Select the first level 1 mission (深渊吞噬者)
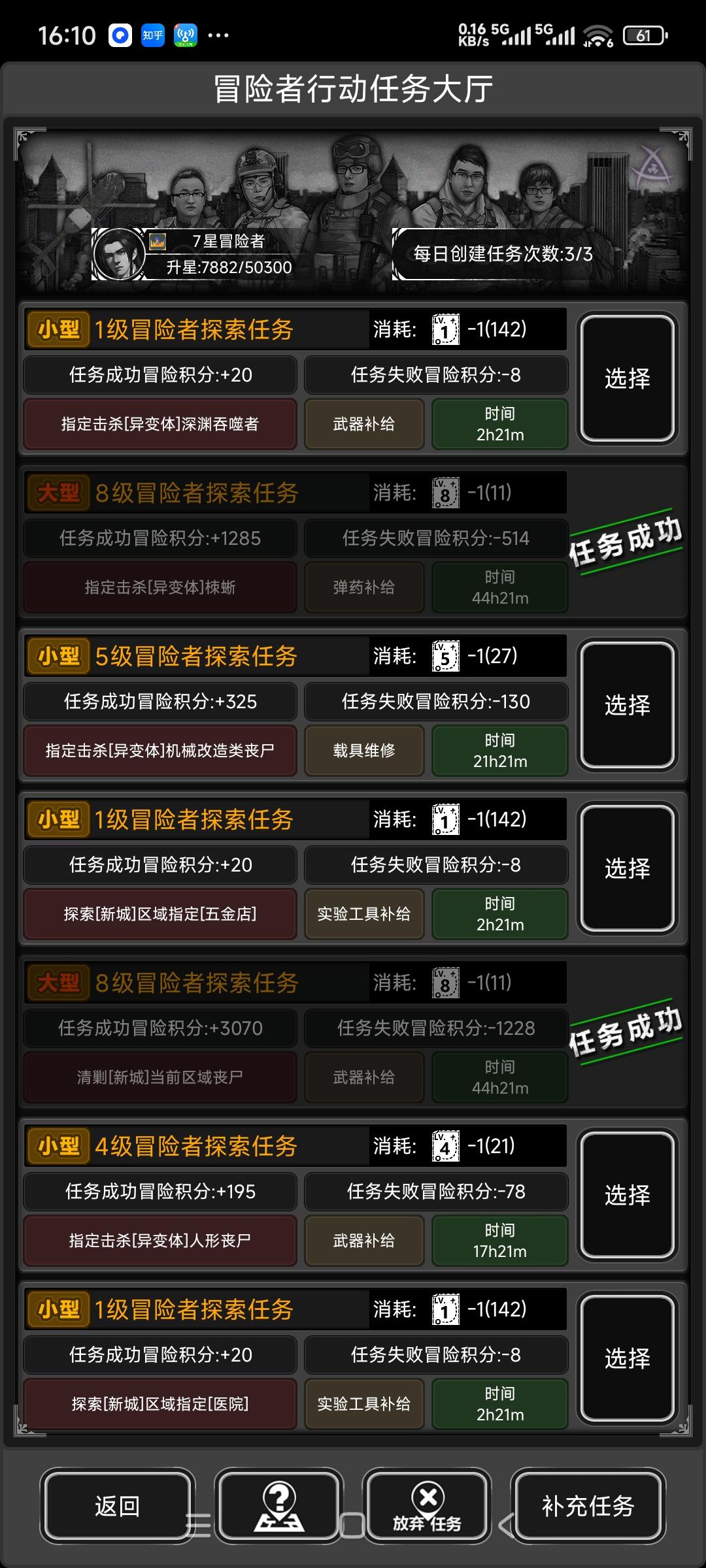Image resolution: width=706 pixels, height=1568 pixels. point(628,378)
